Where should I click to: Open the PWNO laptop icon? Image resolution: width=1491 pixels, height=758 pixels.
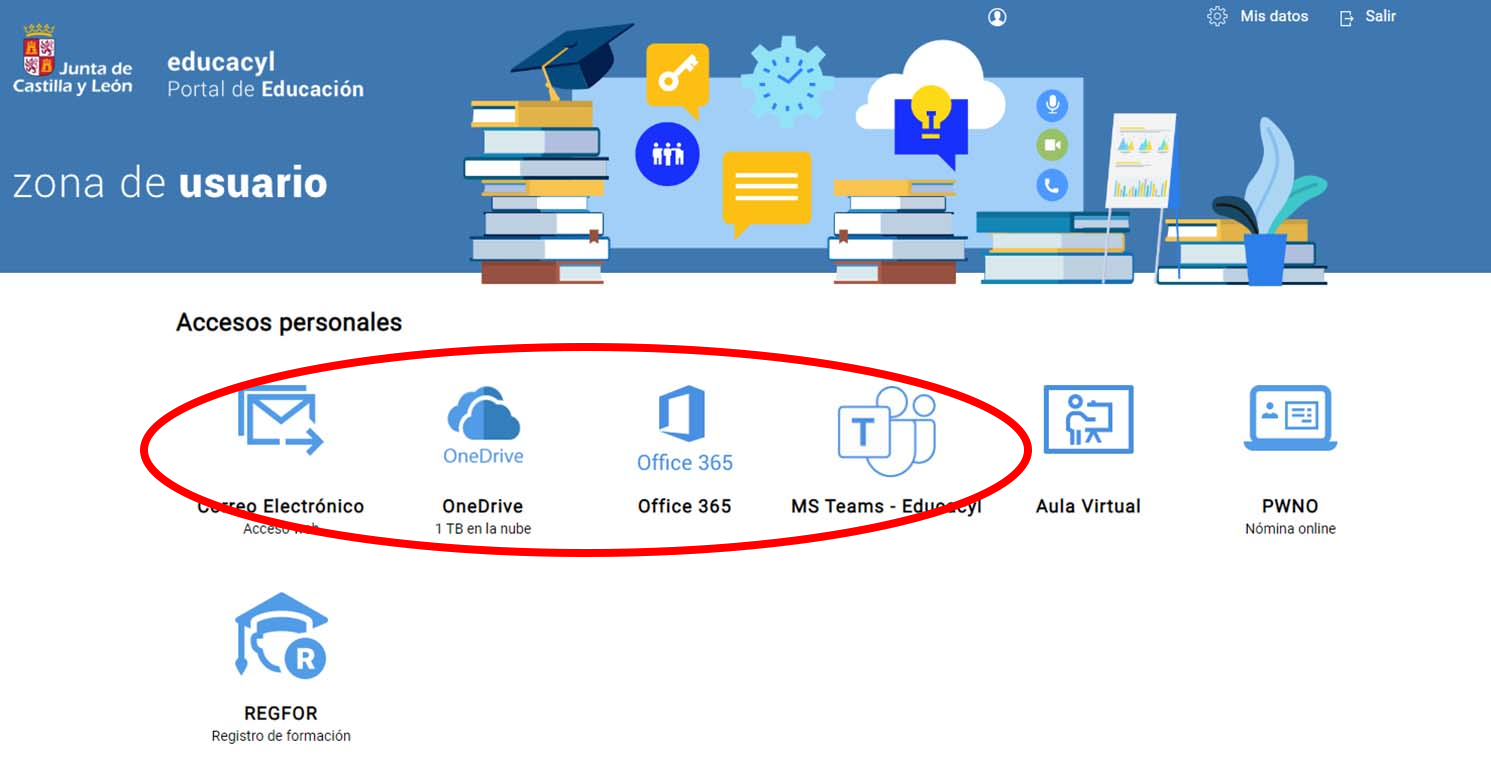click(x=1290, y=418)
